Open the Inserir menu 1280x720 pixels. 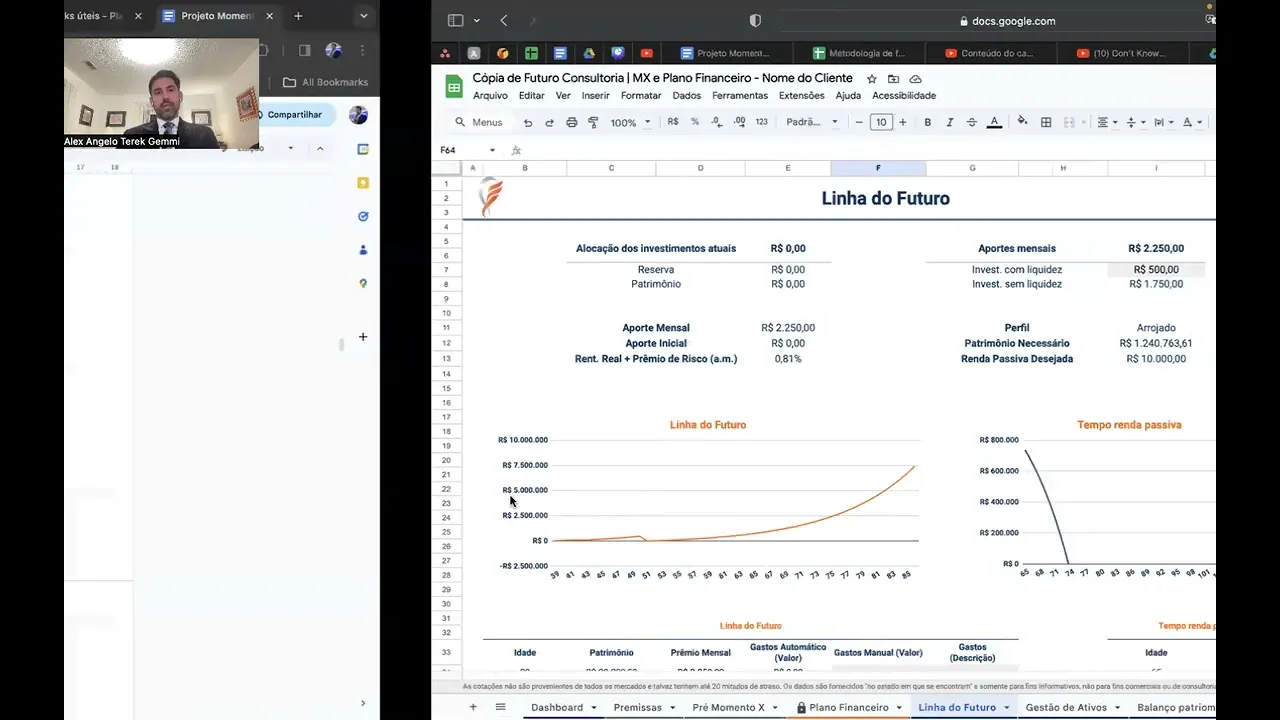click(596, 96)
